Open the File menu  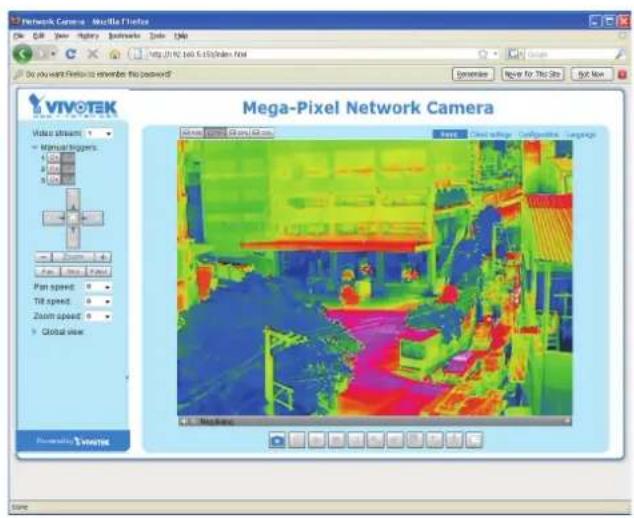coord(19,36)
